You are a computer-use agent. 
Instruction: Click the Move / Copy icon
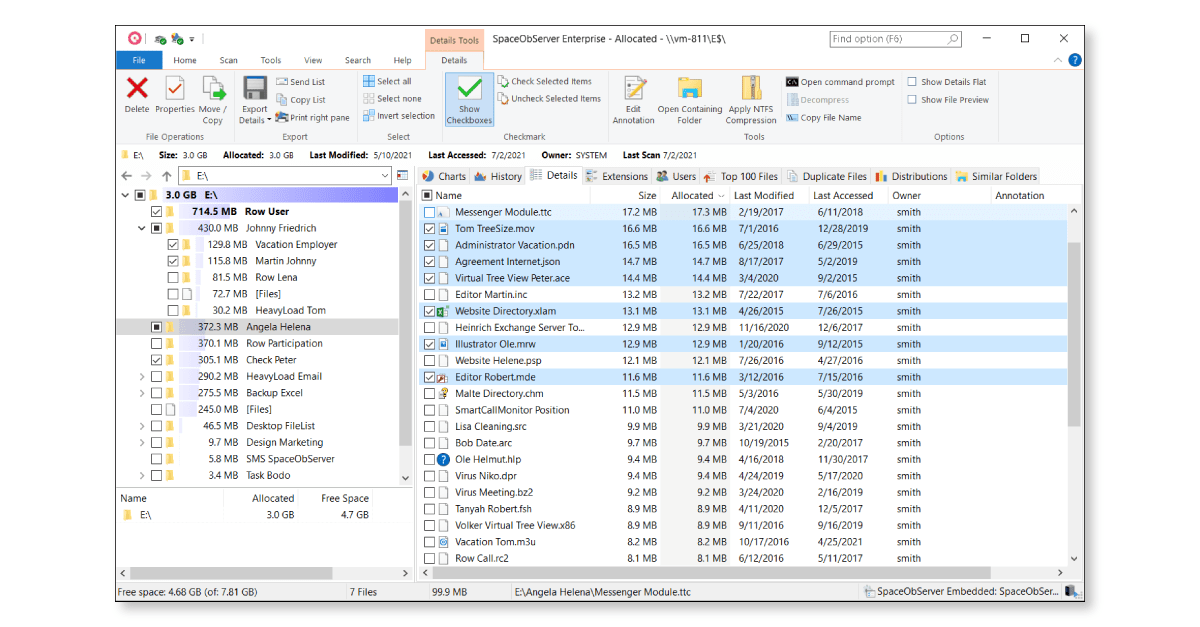(x=213, y=88)
